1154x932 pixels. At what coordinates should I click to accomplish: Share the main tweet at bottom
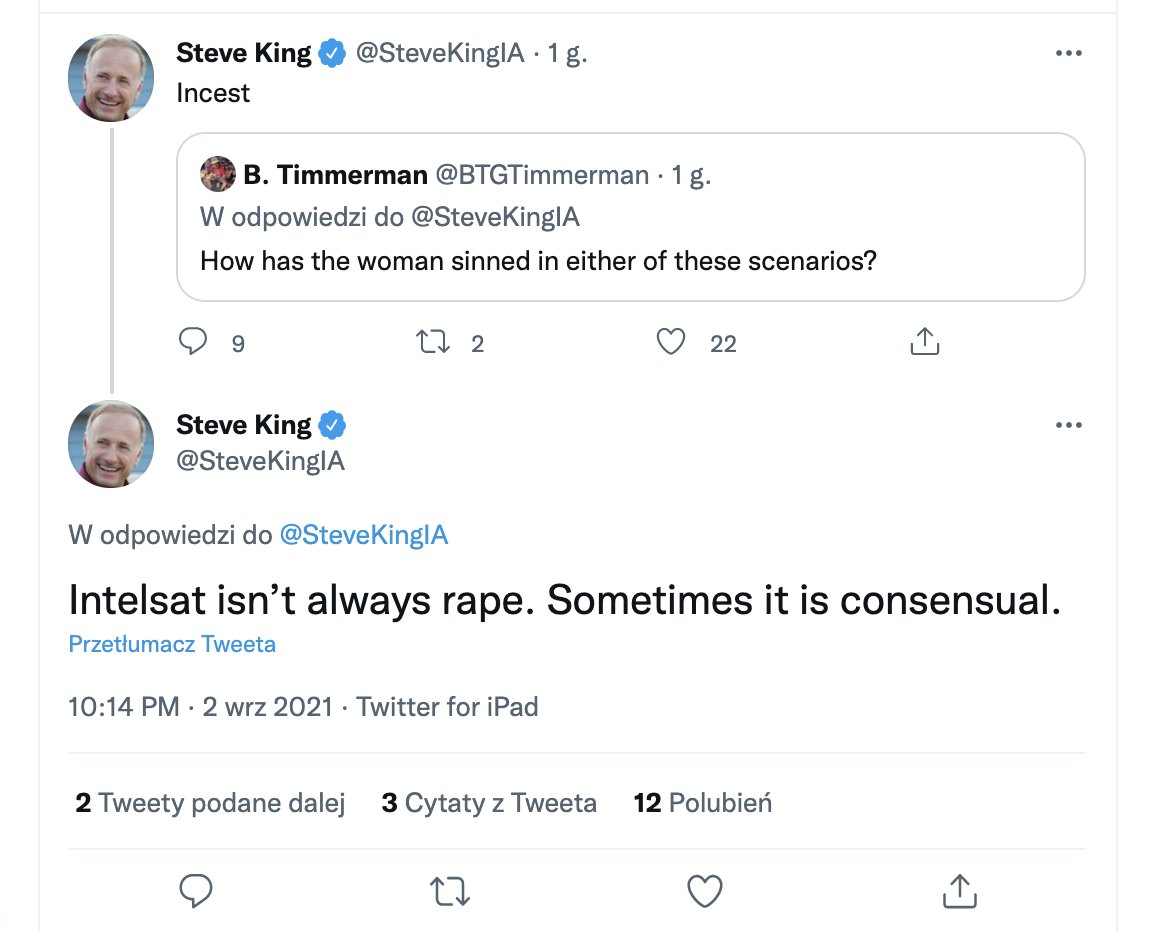[959, 889]
